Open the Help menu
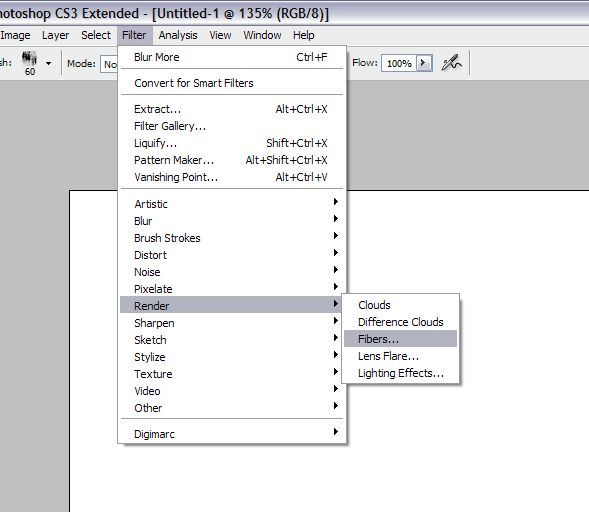The height and width of the screenshot is (512, 589). (304, 35)
